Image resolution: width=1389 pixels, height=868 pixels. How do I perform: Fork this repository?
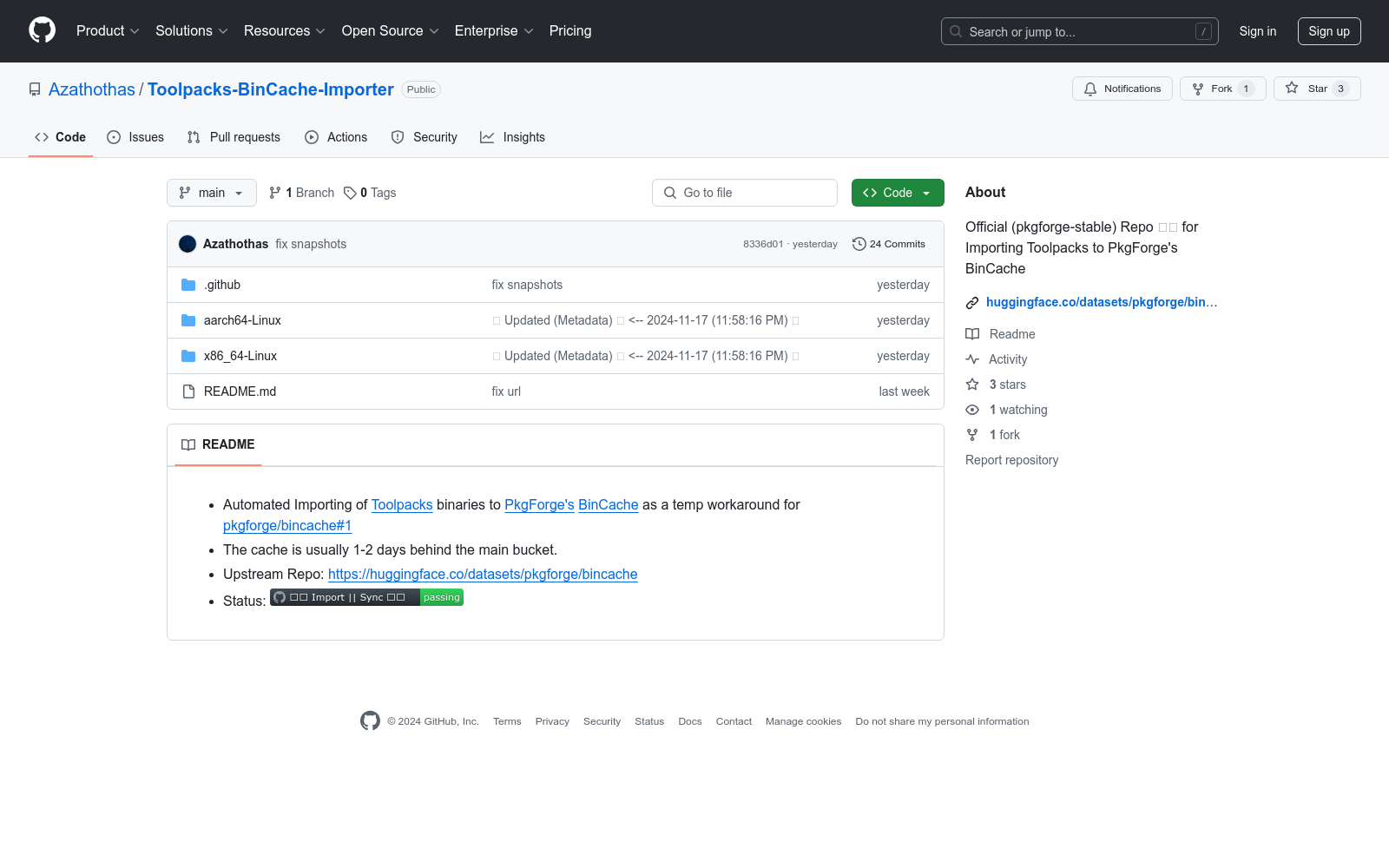coord(1222,89)
